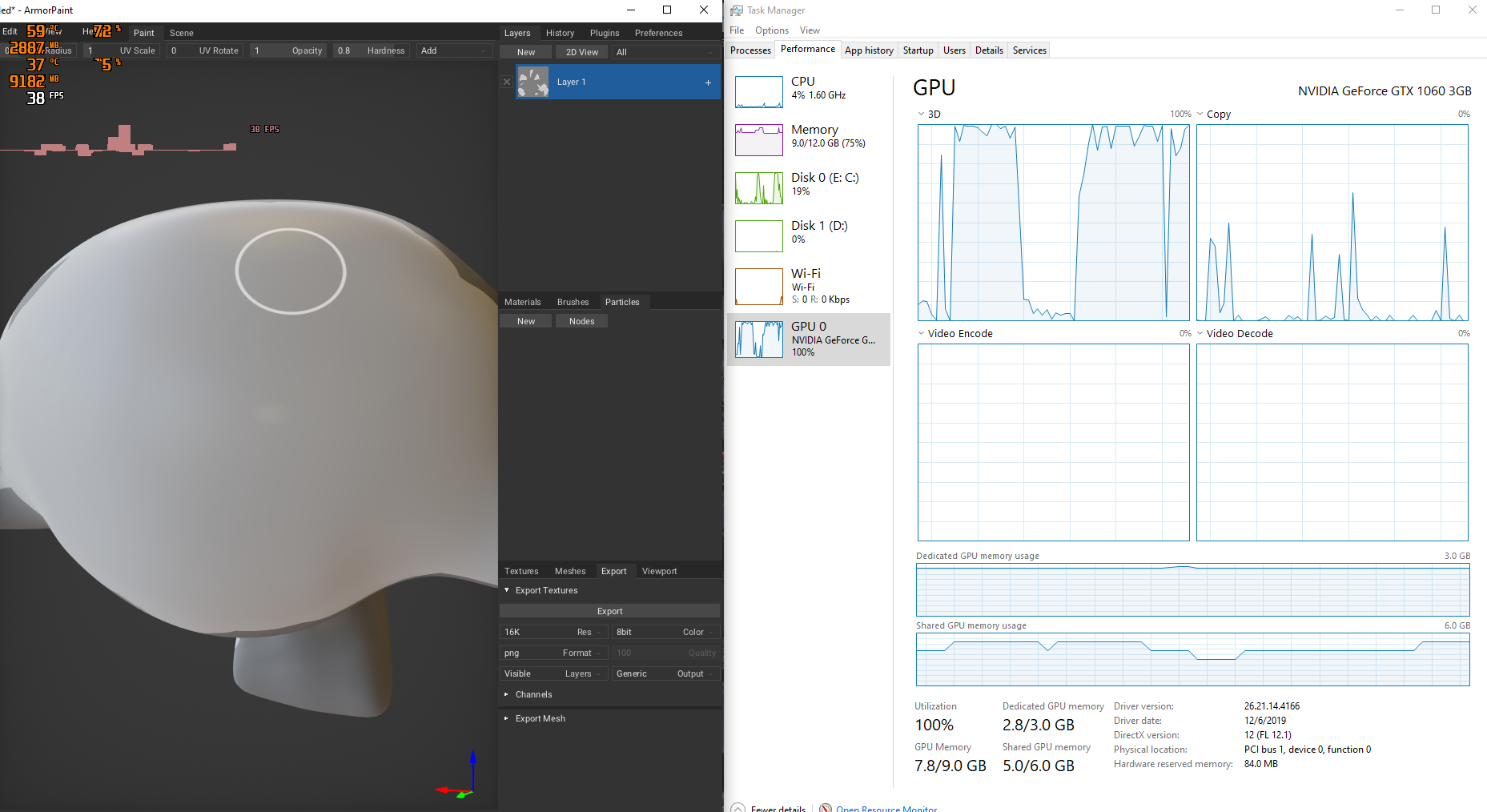The width and height of the screenshot is (1487, 812).
Task: Click the Export textures button
Action: (x=610, y=611)
